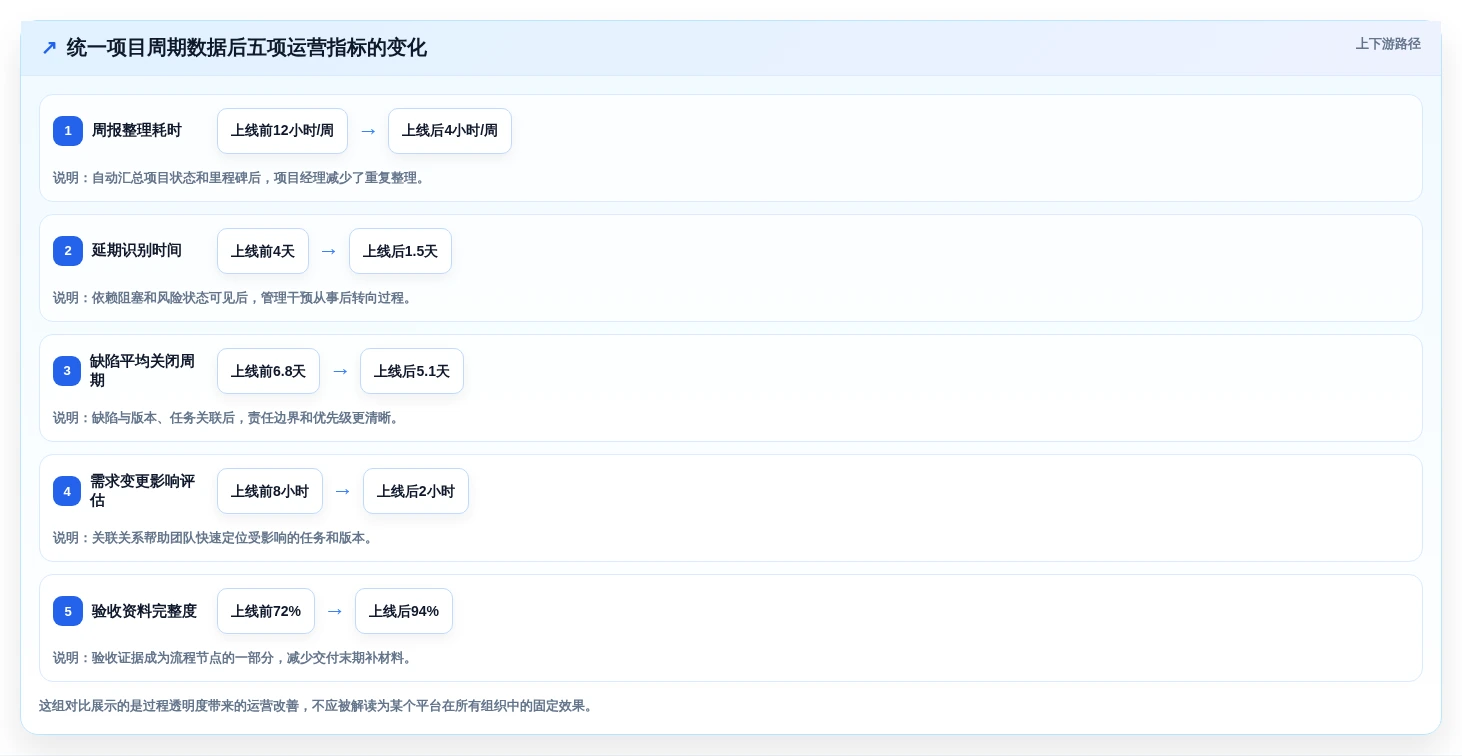1462x756 pixels.
Task: Select the 上线后5.1天 chip
Action: (412, 371)
